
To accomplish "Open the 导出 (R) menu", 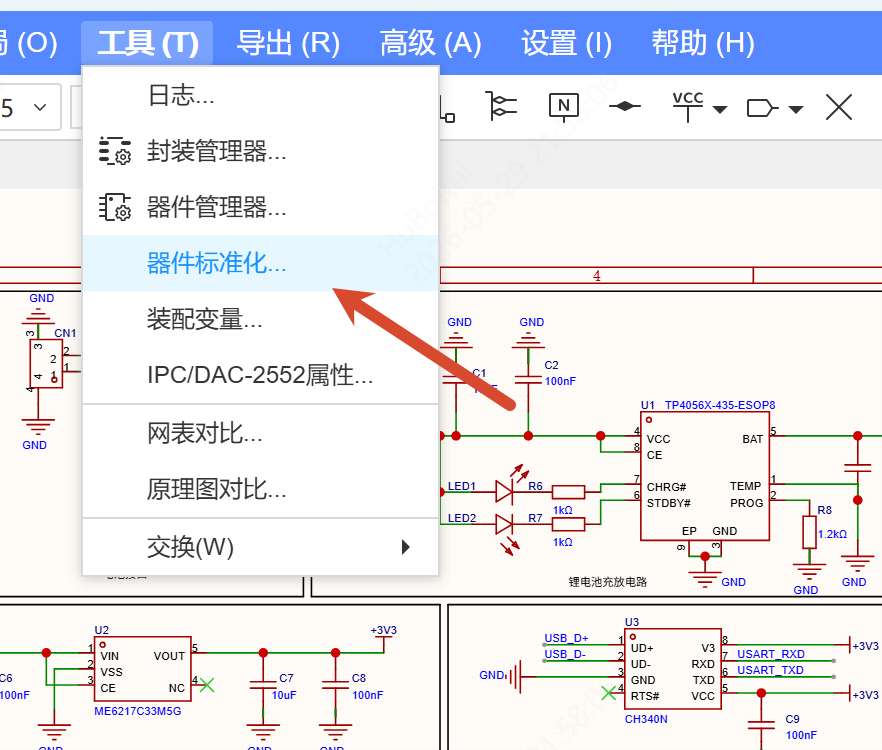I will [x=288, y=43].
